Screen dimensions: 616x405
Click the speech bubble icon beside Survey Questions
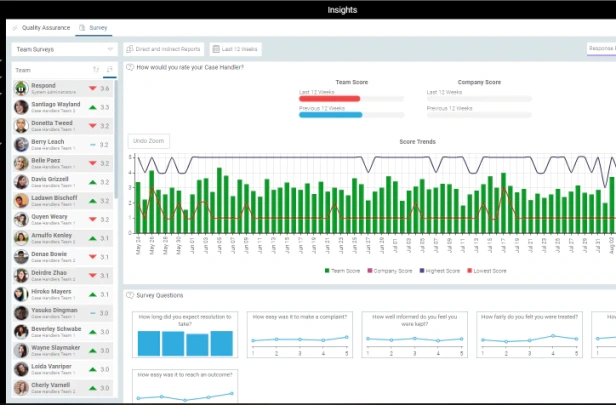(130, 295)
